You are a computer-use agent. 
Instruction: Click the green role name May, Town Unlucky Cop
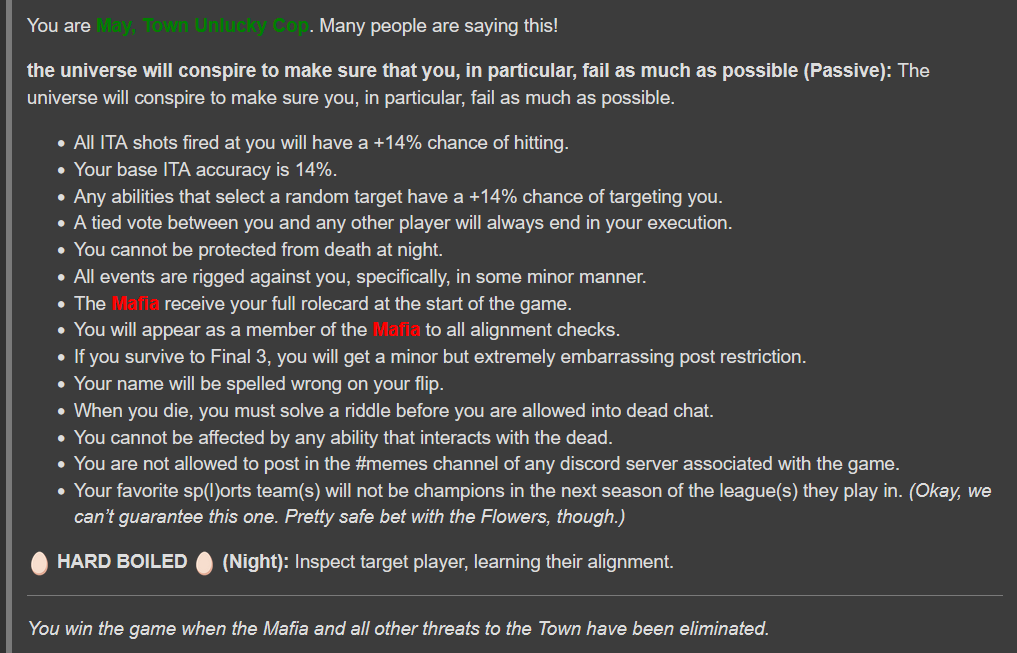[x=202, y=26]
